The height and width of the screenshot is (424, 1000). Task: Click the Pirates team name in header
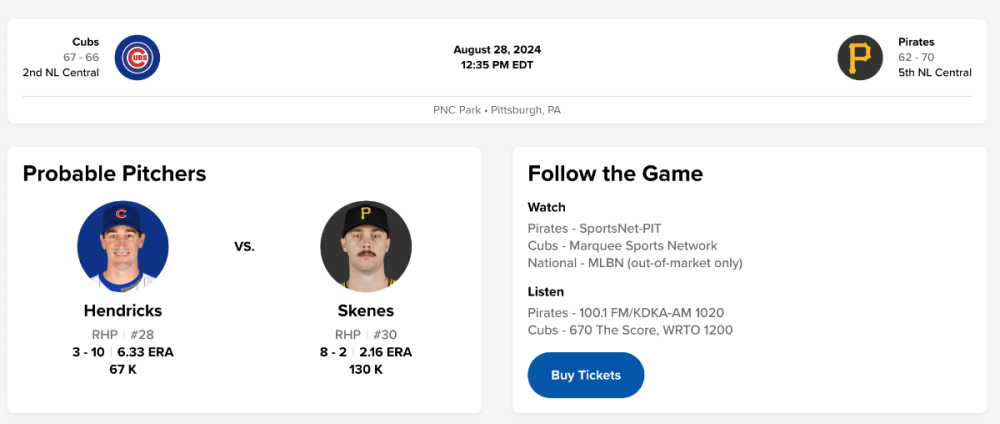pos(916,42)
